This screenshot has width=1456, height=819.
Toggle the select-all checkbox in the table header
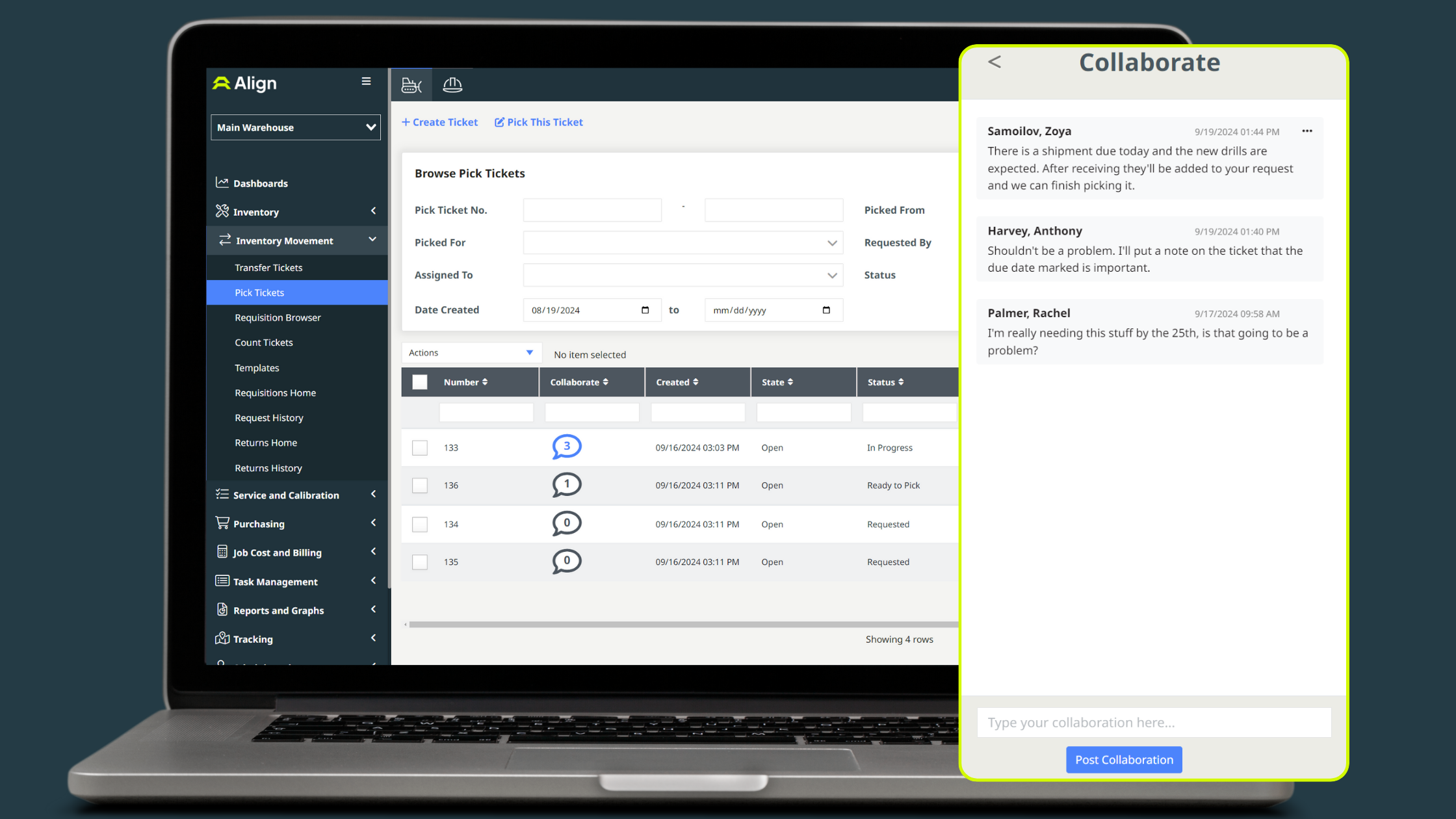click(419, 382)
